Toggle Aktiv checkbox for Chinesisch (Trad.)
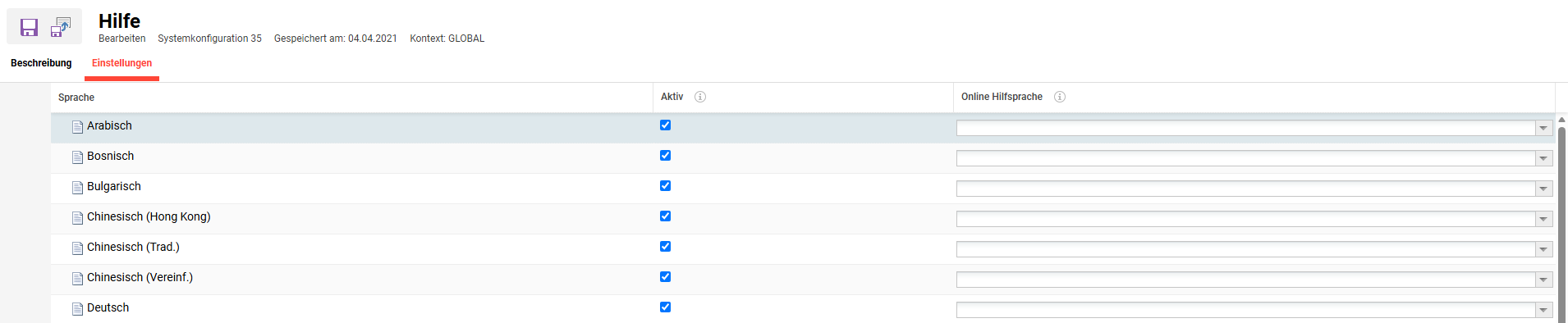The image size is (1568, 323). (665, 247)
